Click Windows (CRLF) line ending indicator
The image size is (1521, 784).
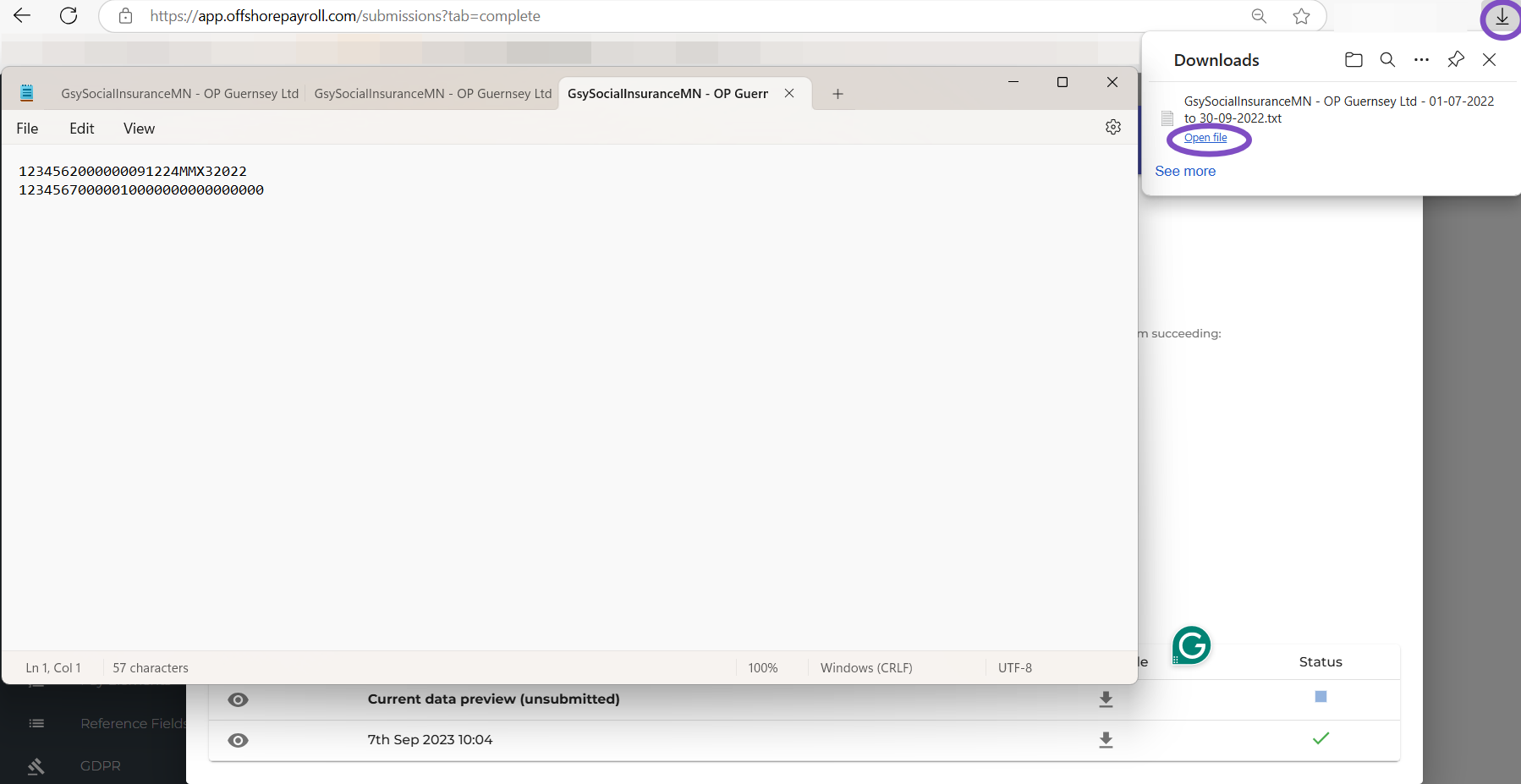(x=866, y=668)
